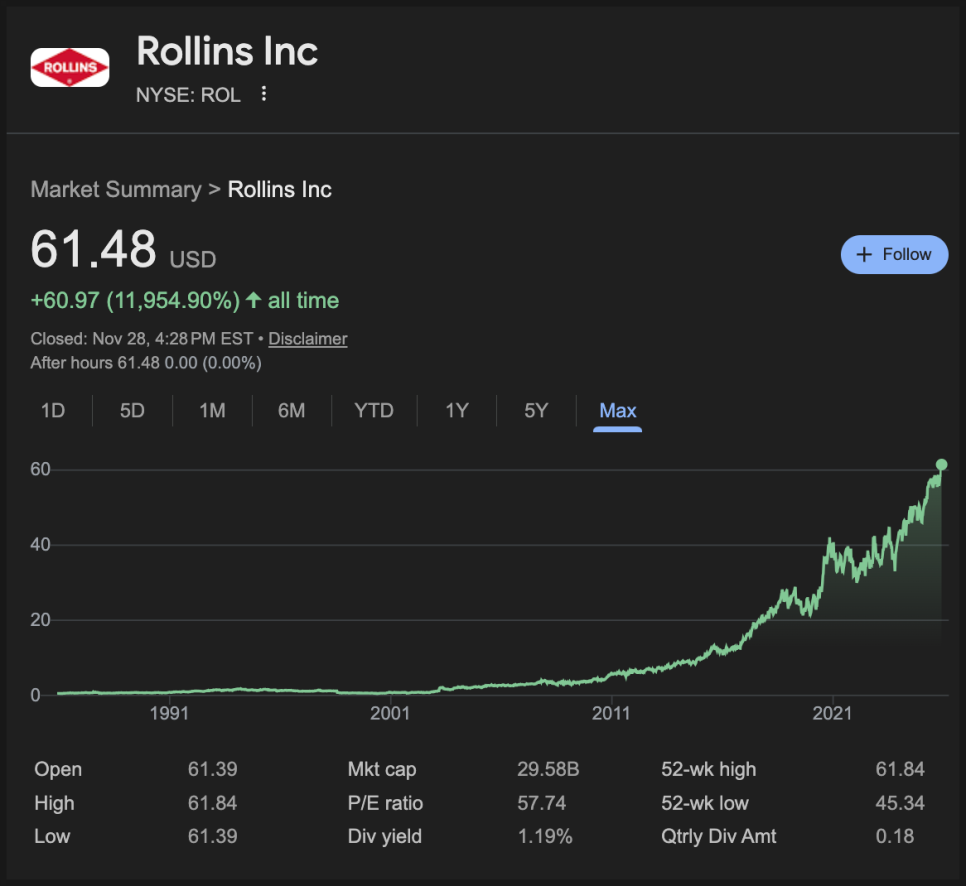
Task: Select the Max time range tab
Action: coord(618,411)
